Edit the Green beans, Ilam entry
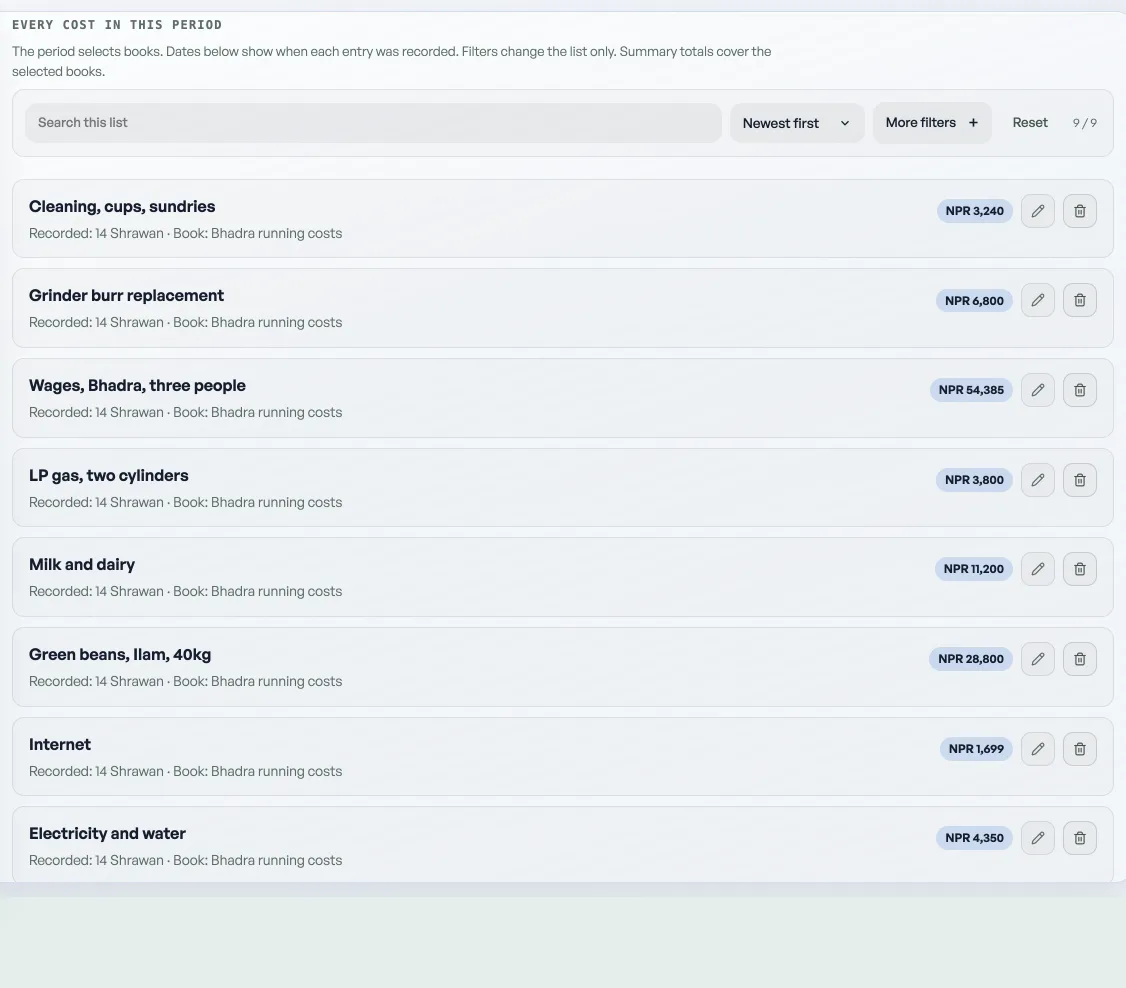The height and width of the screenshot is (988, 1126). pyautogui.click(x=1038, y=658)
